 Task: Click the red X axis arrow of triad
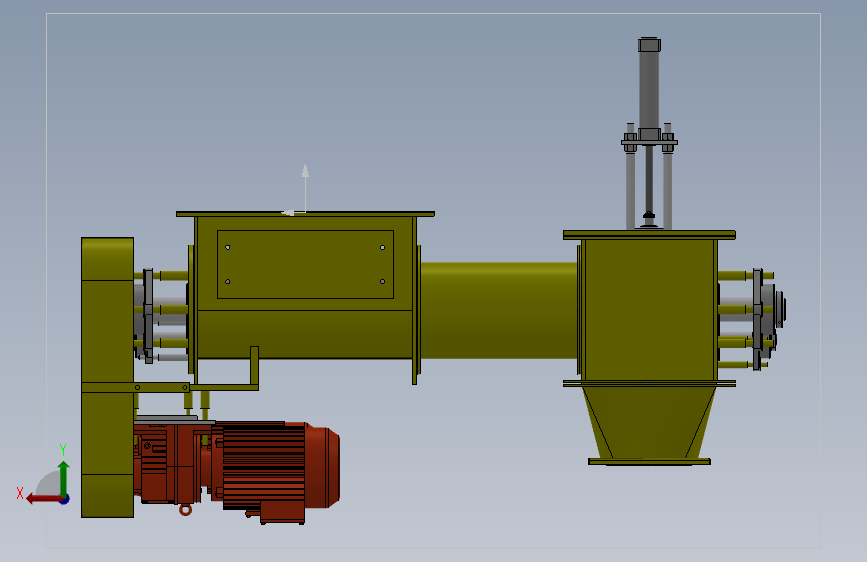coord(43,499)
